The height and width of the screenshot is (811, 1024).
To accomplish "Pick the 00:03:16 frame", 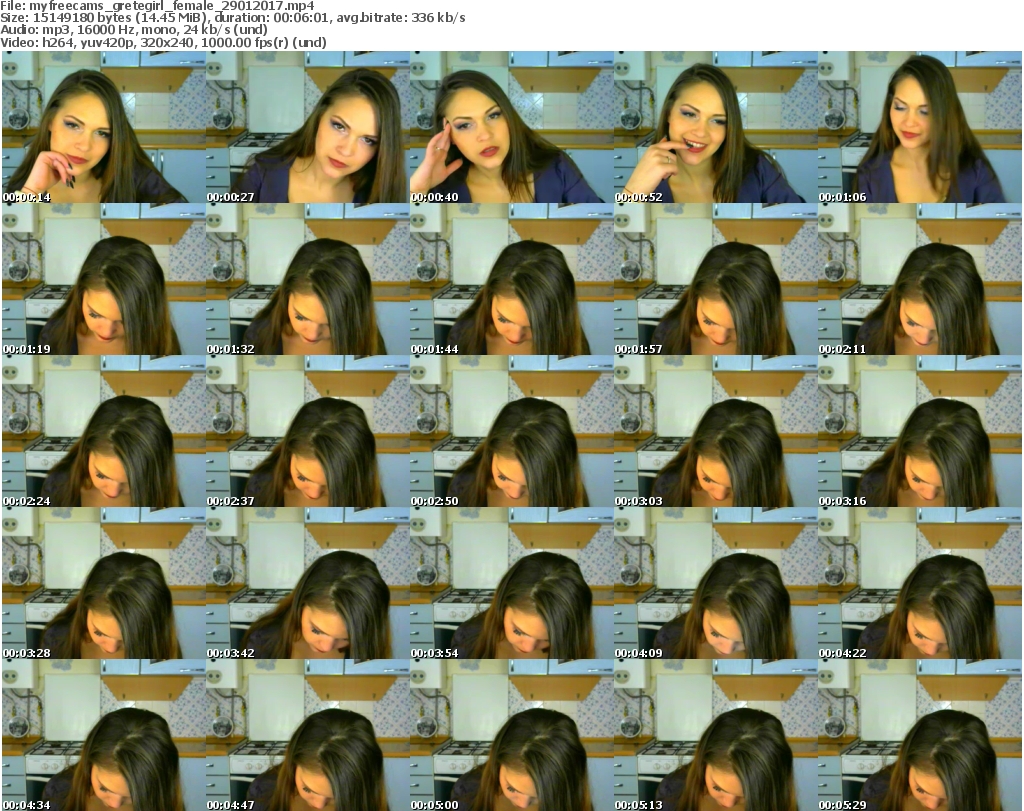I will pos(920,431).
